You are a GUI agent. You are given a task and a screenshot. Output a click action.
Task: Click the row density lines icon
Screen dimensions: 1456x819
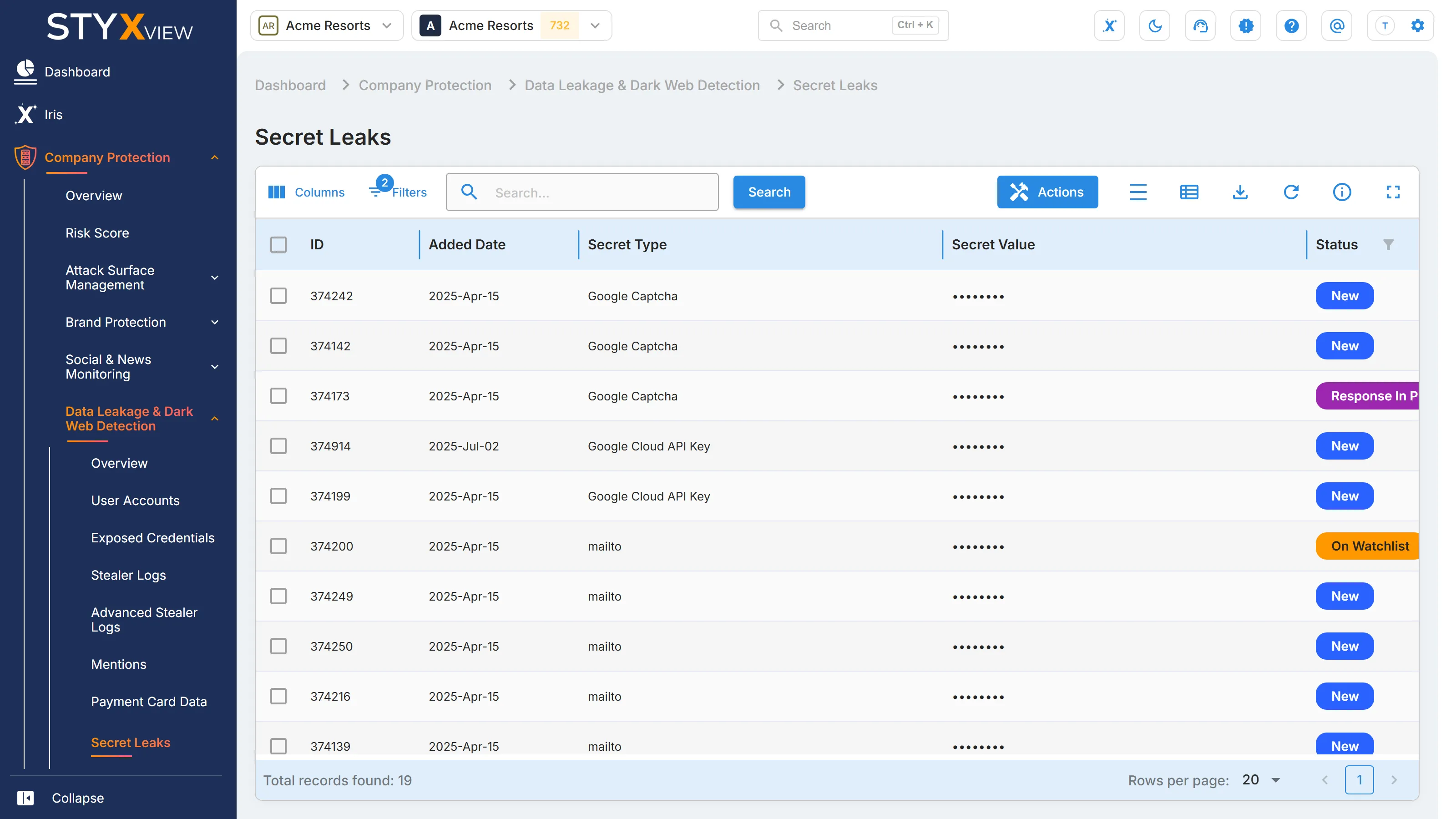coord(1138,192)
